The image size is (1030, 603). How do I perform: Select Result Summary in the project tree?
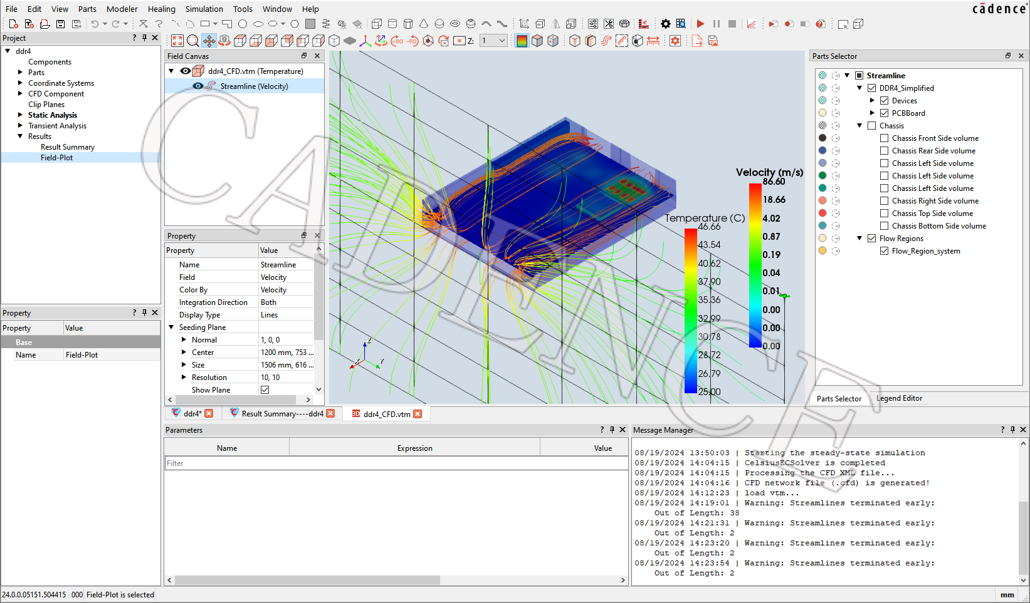(67, 147)
